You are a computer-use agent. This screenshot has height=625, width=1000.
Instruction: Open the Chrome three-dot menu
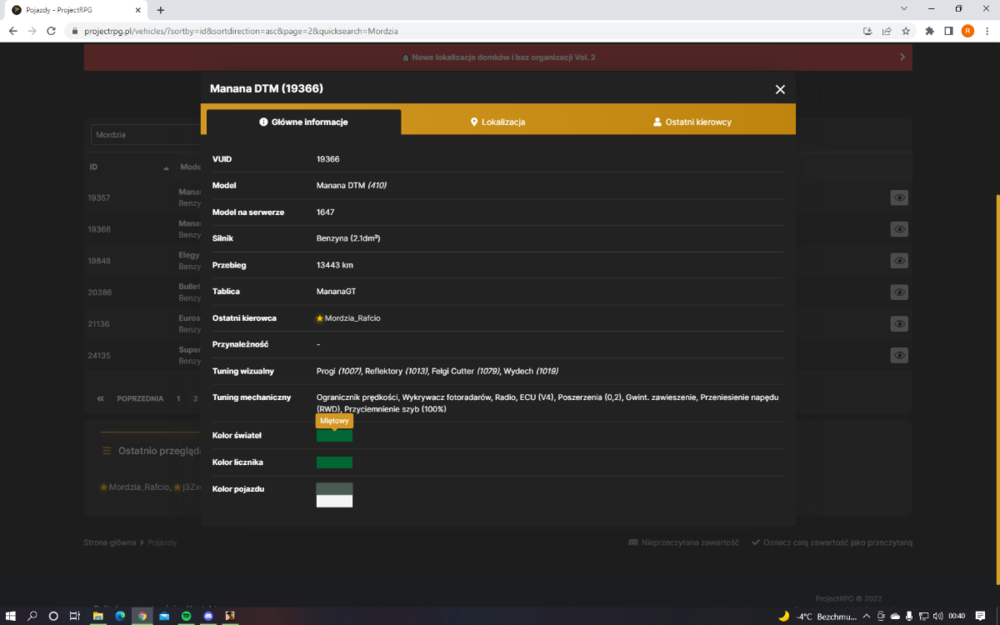987,31
